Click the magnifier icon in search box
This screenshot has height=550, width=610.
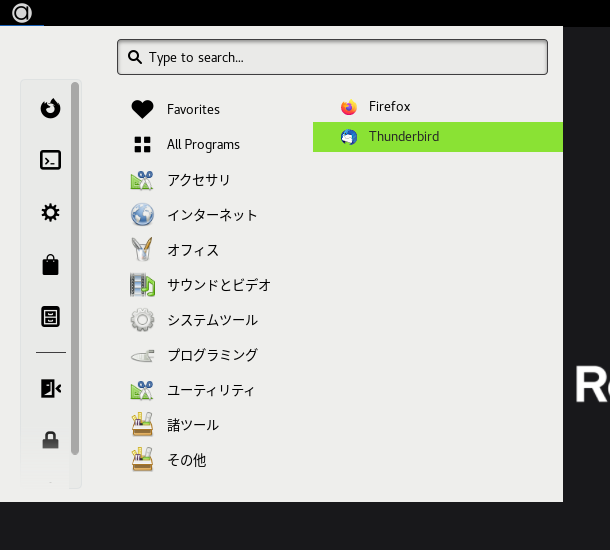(x=135, y=57)
